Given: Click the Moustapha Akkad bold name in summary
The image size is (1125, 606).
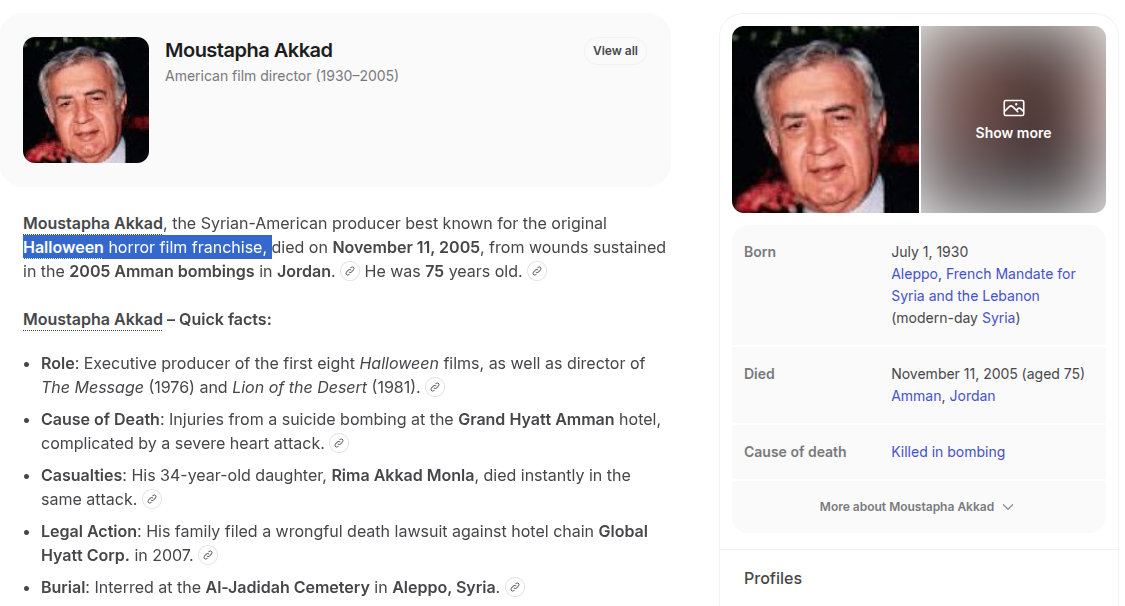Looking at the screenshot, I should [93, 224].
